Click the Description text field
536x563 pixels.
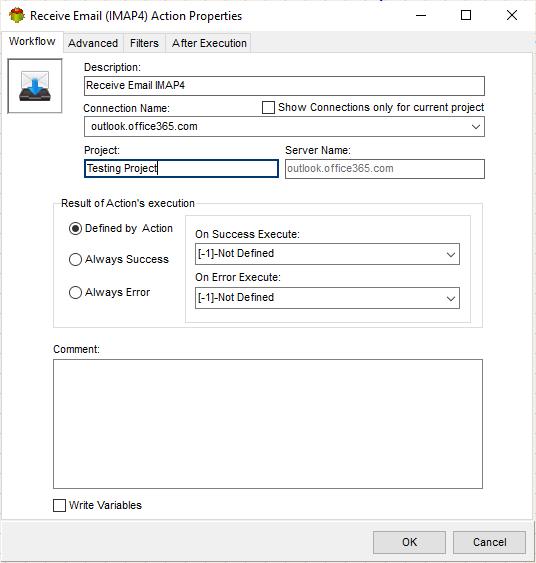click(x=284, y=86)
